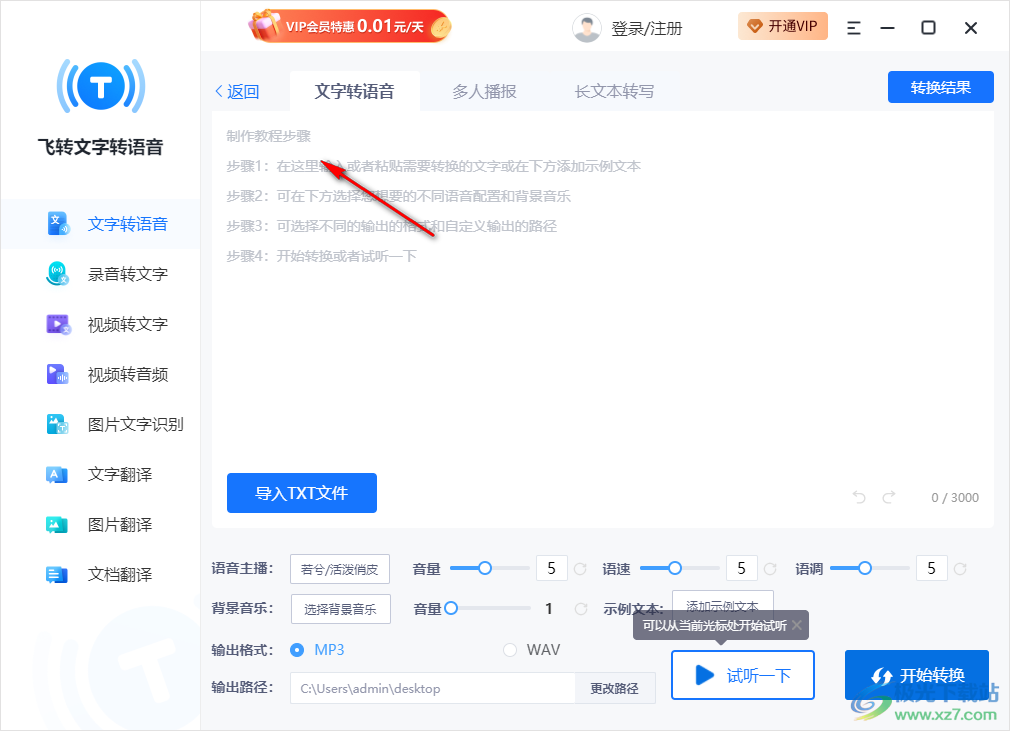The height and width of the screenshot is (731, 1010).
Task: Reset the 语调 value with refresh icon
Action: (x=960, y=569)
